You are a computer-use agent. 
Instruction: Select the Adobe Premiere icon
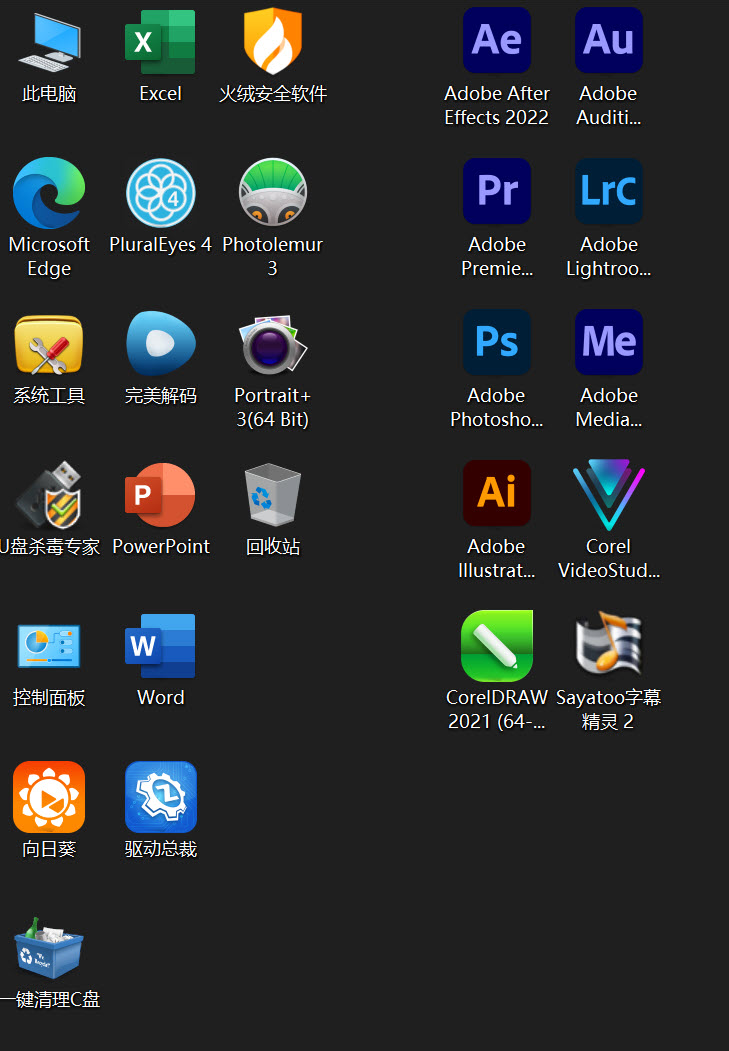pos(496,191)
